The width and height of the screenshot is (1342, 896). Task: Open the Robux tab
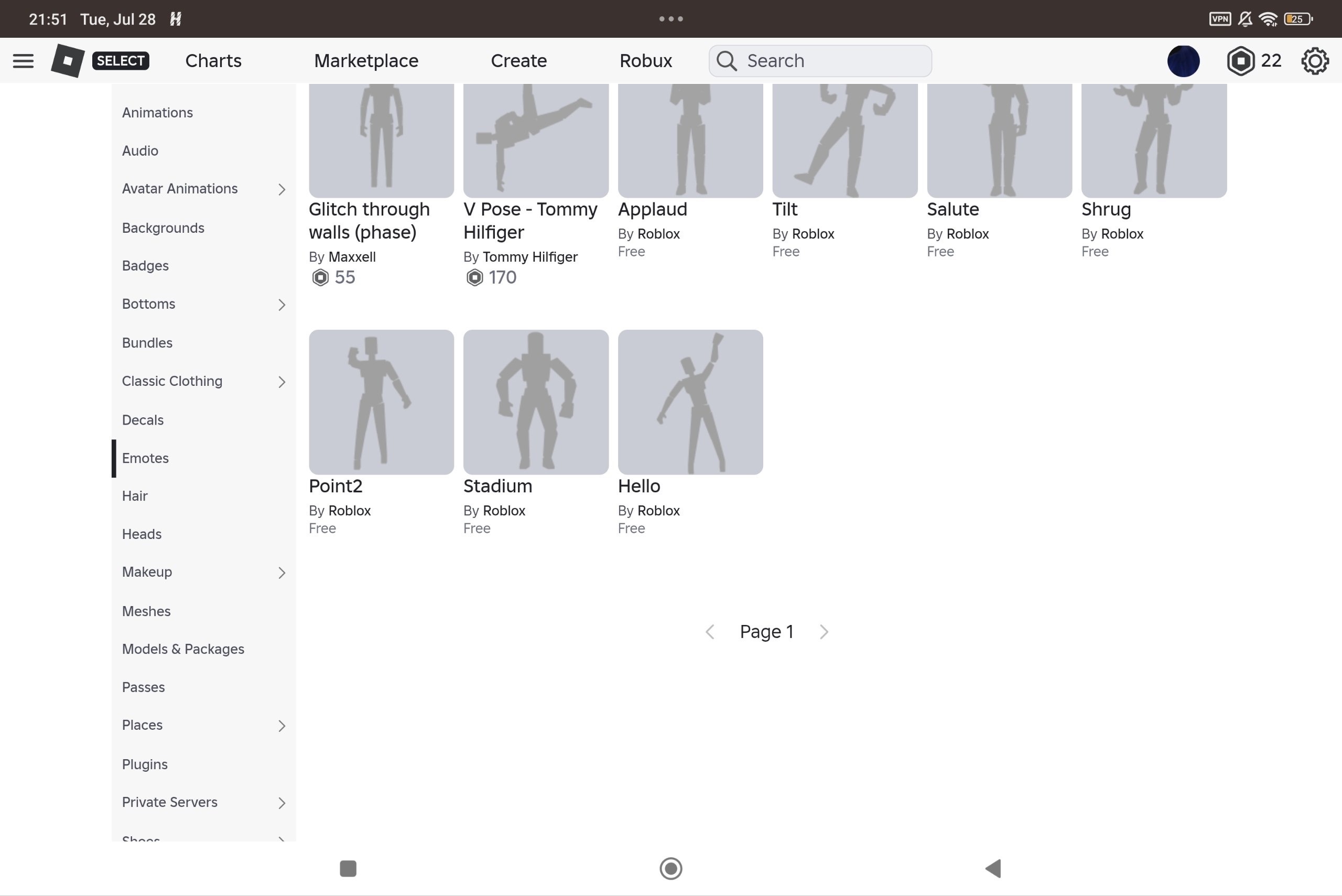tap(646, 61)
